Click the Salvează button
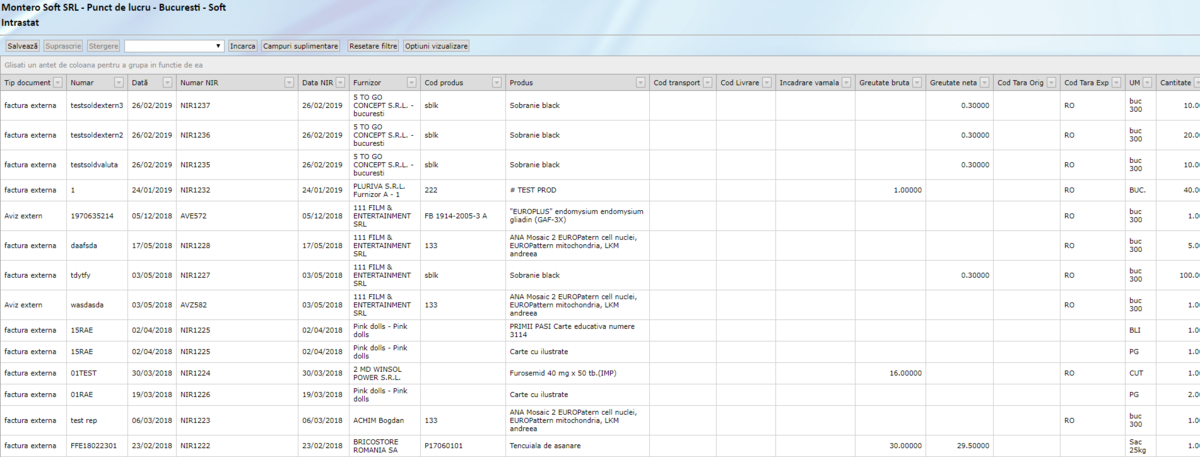The image size is (1200, 457). [x=23, y=46]
